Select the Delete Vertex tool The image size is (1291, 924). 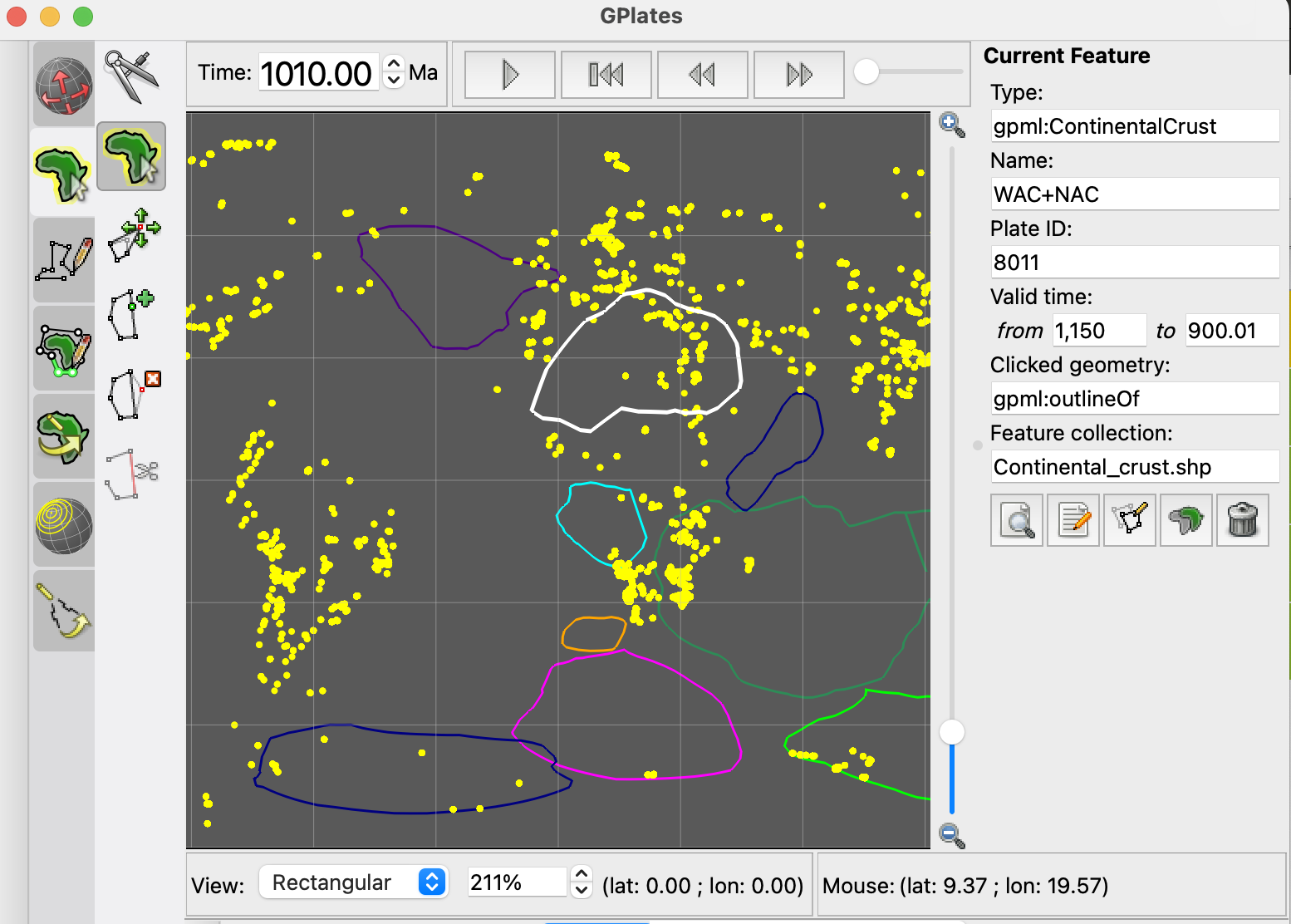tap(133, 395)
